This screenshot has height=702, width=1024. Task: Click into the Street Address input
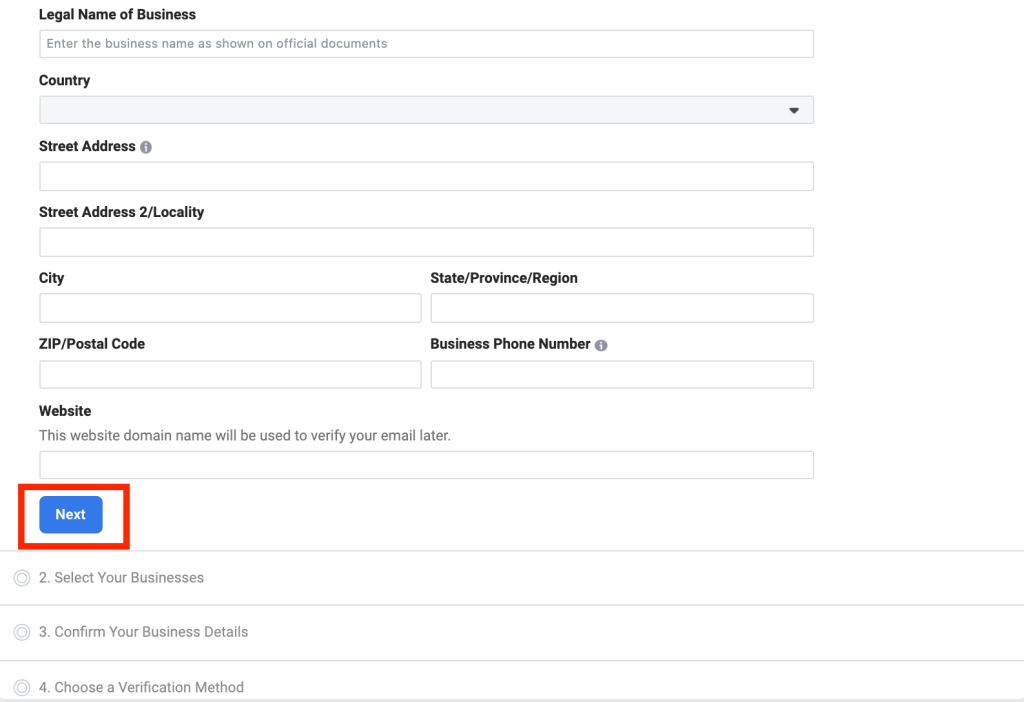426,176
